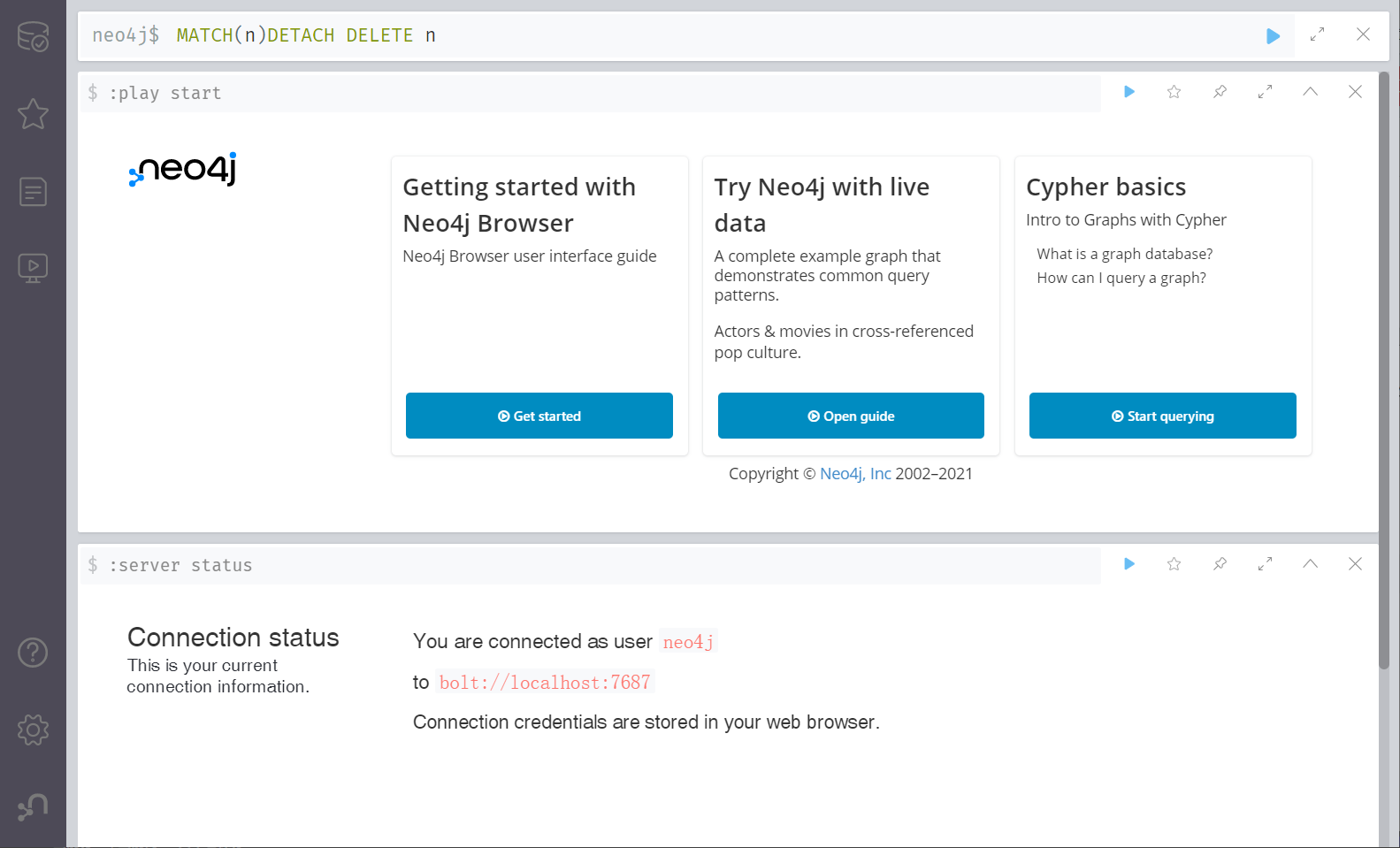The width and height of the screenshot is (1400, 848).
Task: Click 'Try Neo4j with live data' heading
Action: [x=822, y=205]
